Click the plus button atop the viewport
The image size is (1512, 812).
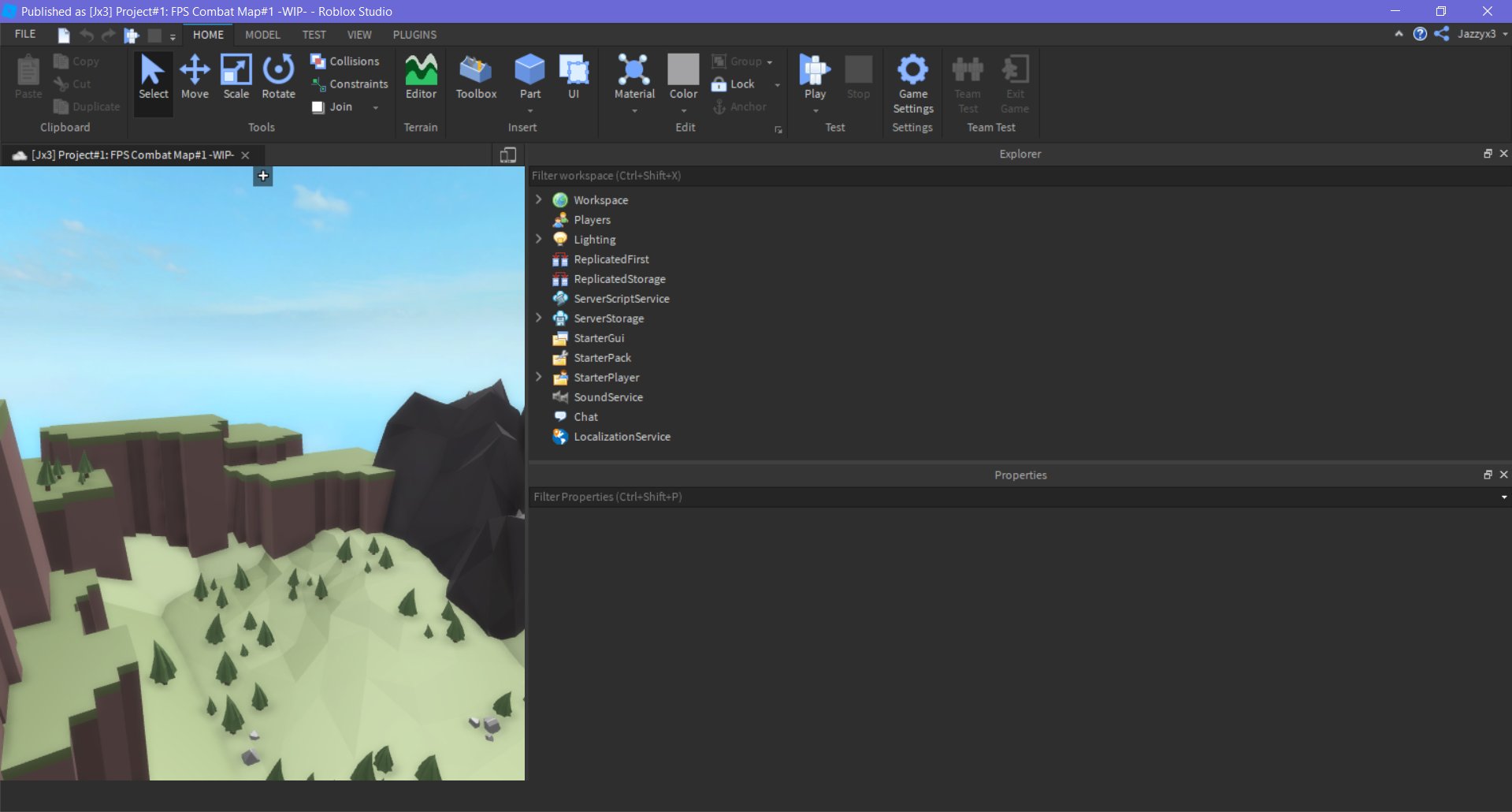pos(263,176)
